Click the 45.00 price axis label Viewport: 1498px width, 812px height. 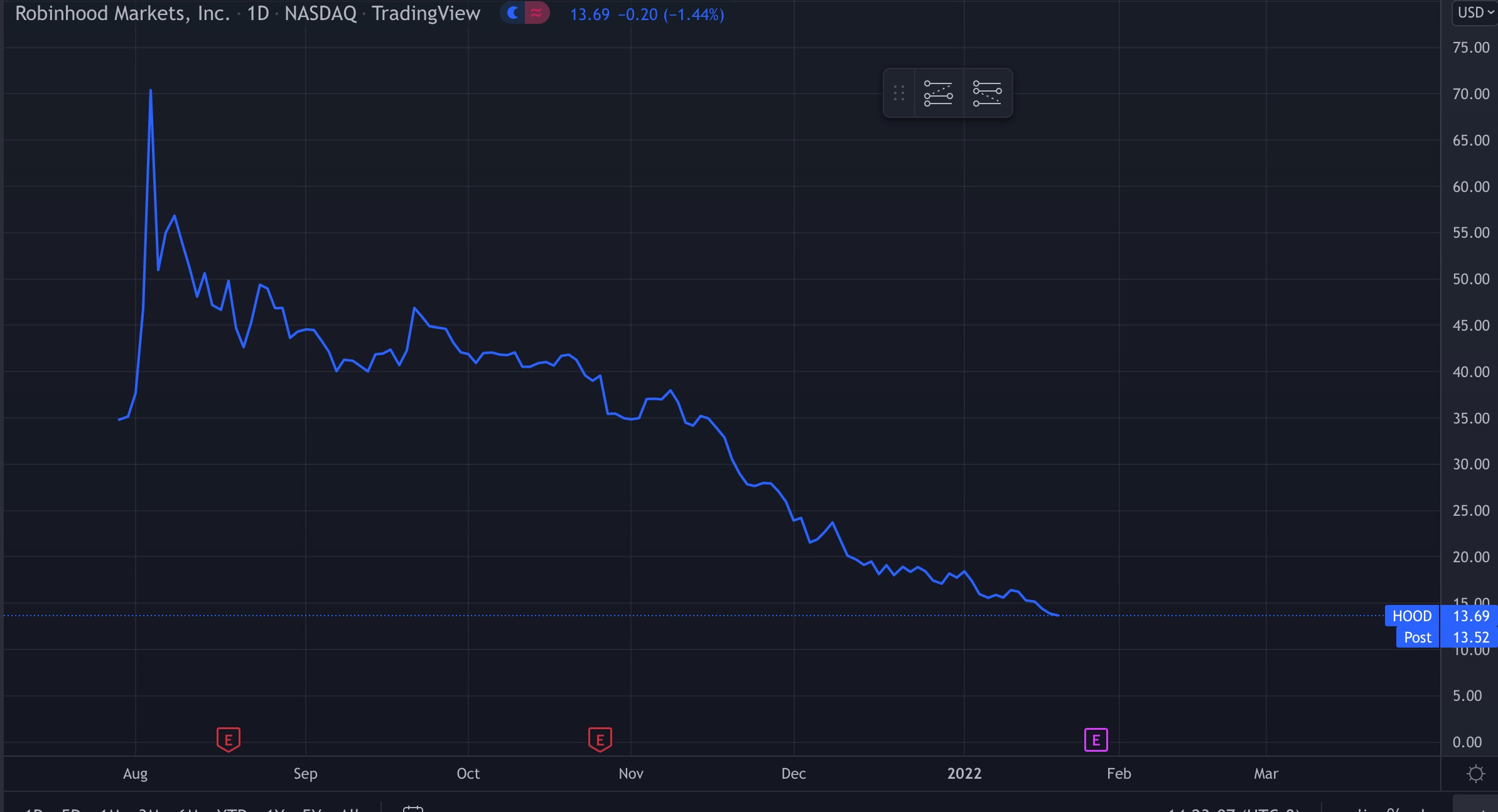click(1470, 326)
